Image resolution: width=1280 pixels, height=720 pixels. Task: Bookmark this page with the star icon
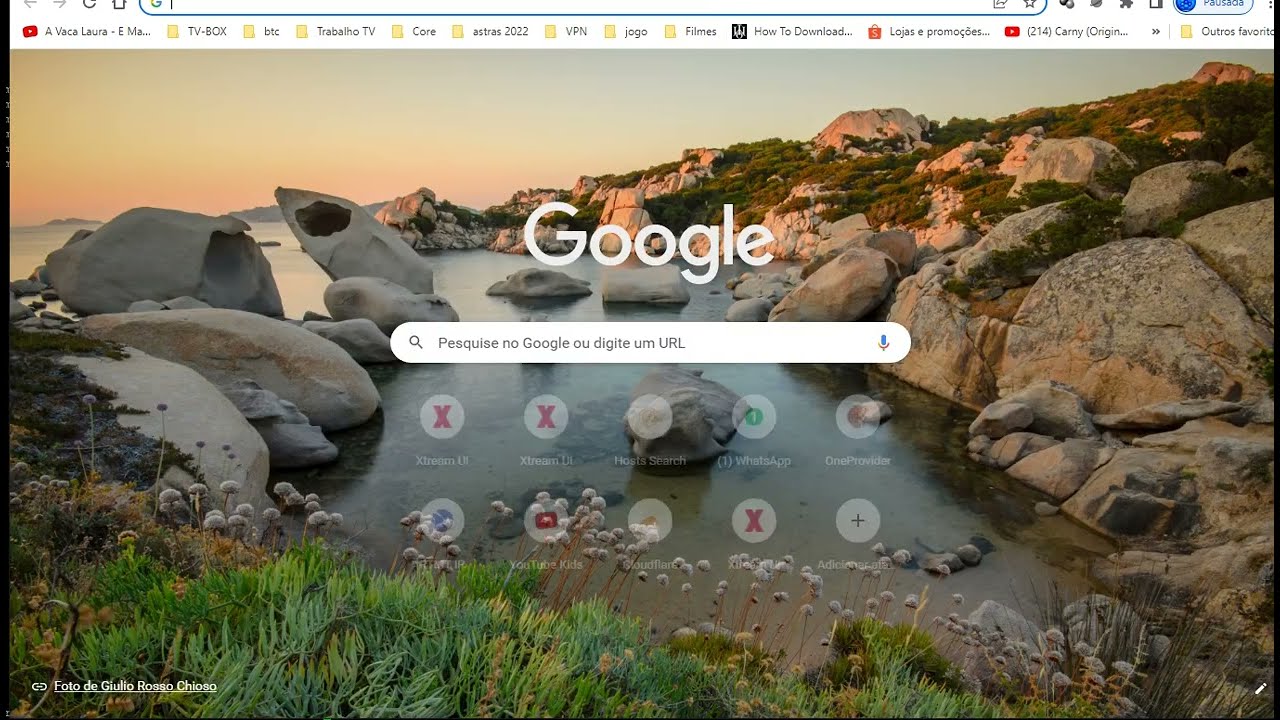[1030, 4]
